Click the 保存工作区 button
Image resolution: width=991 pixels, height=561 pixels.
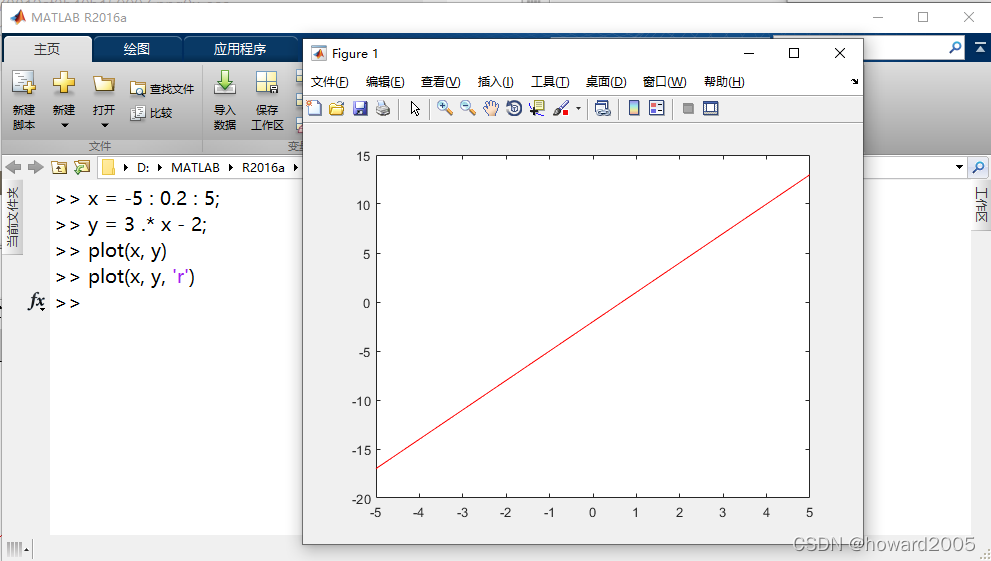(x=267, y=100)
